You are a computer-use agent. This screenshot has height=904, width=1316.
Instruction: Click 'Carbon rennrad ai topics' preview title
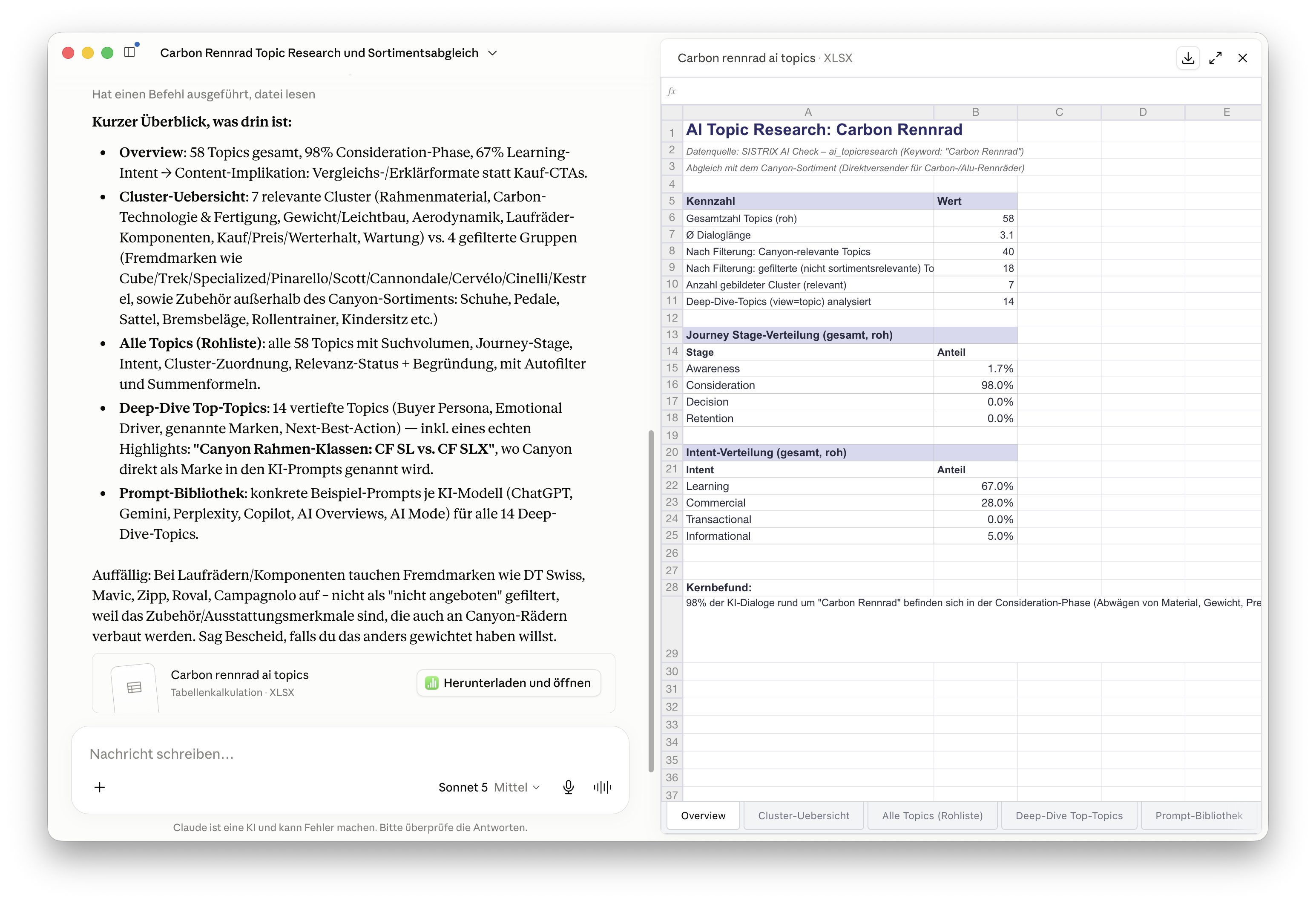point(746,58)
